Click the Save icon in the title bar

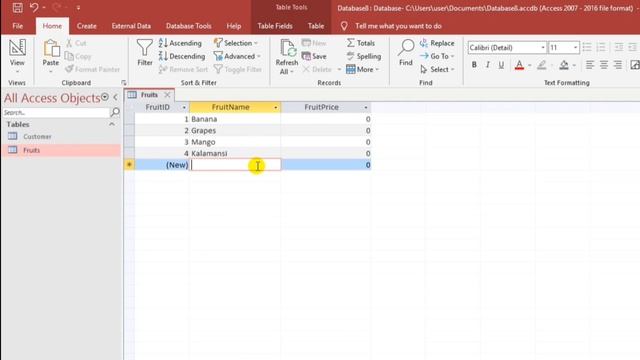pos(17,7)
